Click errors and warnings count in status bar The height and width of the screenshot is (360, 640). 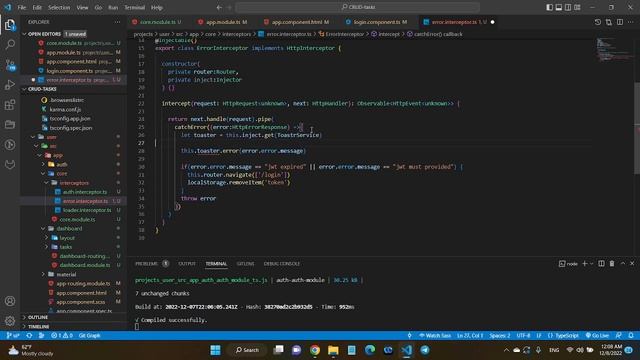[62, 336]
